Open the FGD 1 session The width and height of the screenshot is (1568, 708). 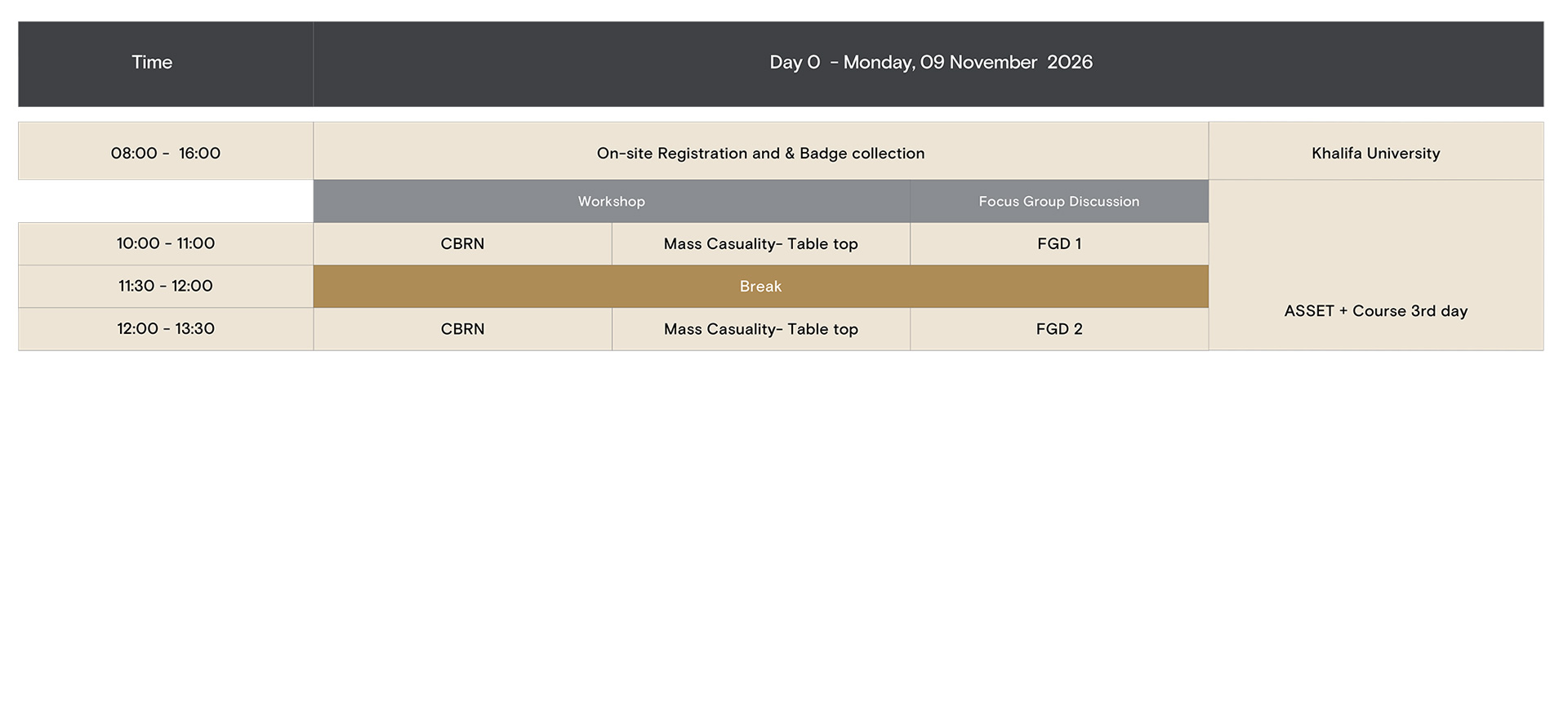pos(1058,244)
